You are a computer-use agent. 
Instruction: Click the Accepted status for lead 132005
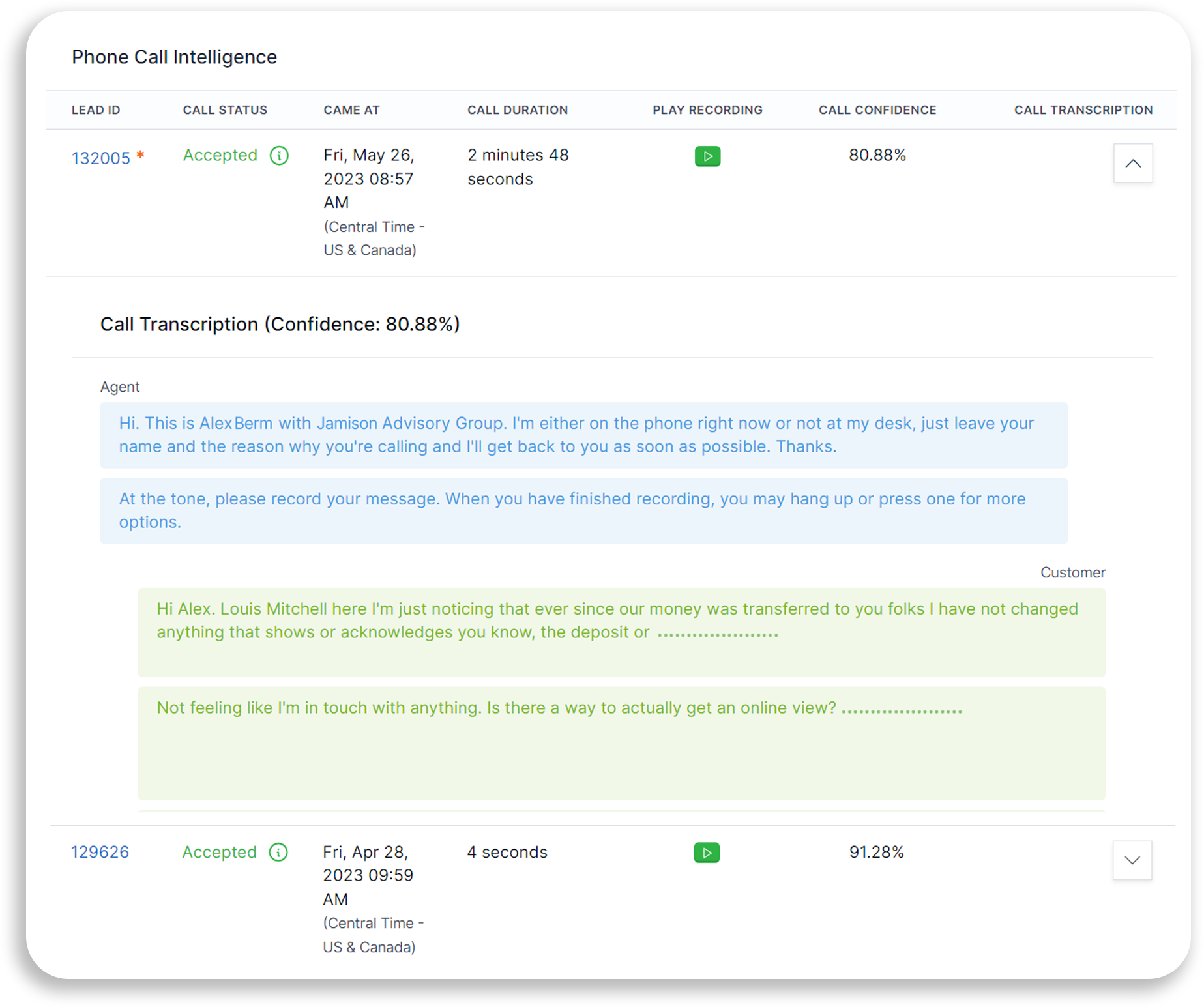coord(219,155)
